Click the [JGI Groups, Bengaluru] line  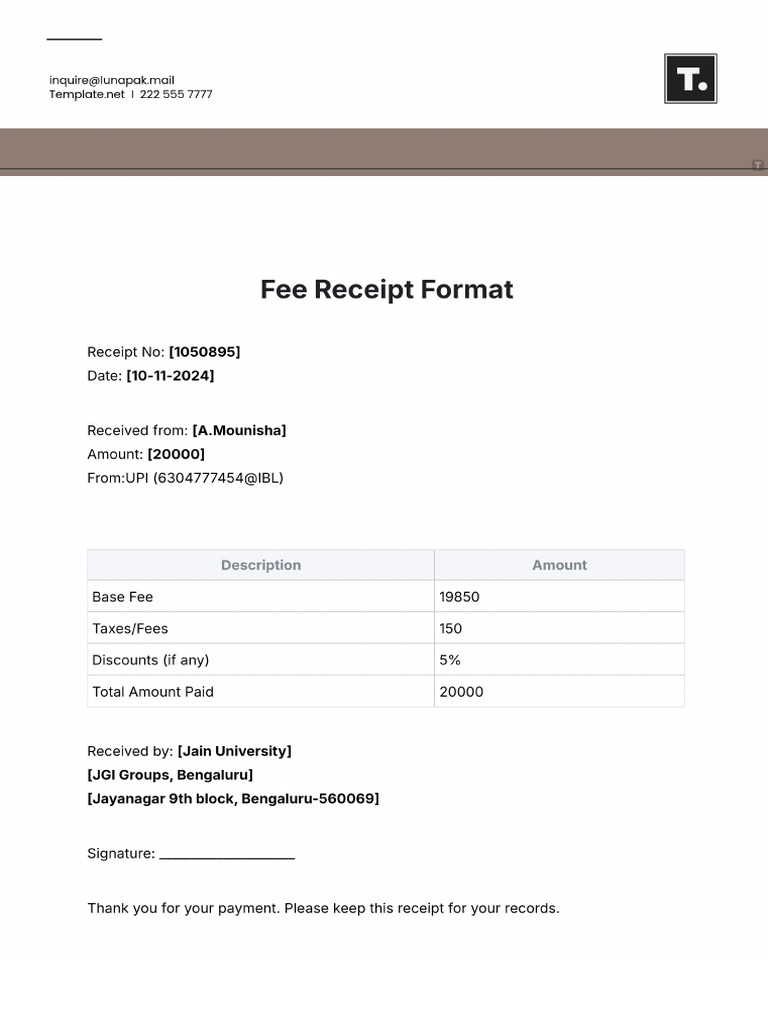pyautogui.click(x=170, y=775)
